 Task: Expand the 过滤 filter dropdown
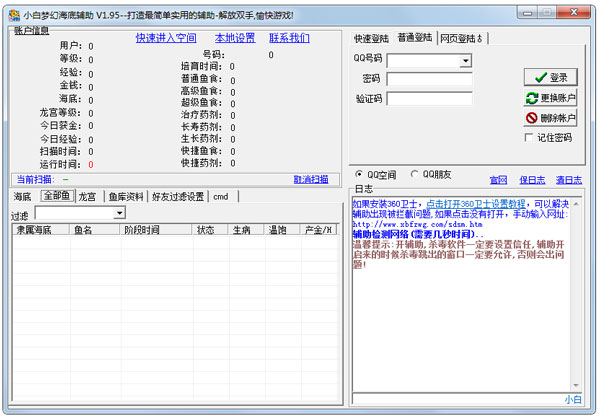(119, 213)
